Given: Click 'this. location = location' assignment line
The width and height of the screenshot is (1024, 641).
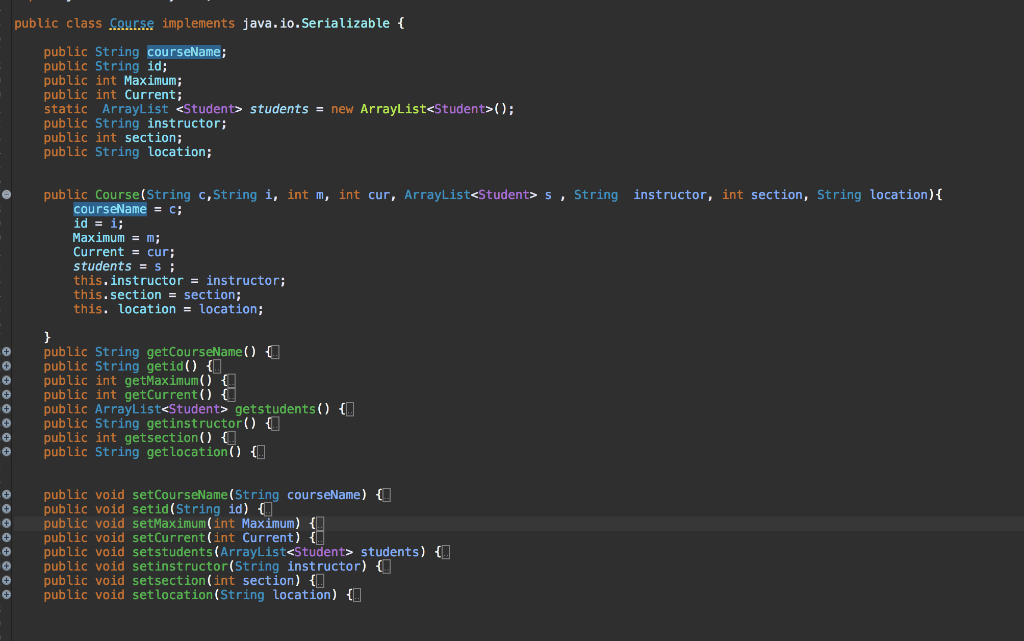Looking at the screenshot, I should [x=168, y=309].
